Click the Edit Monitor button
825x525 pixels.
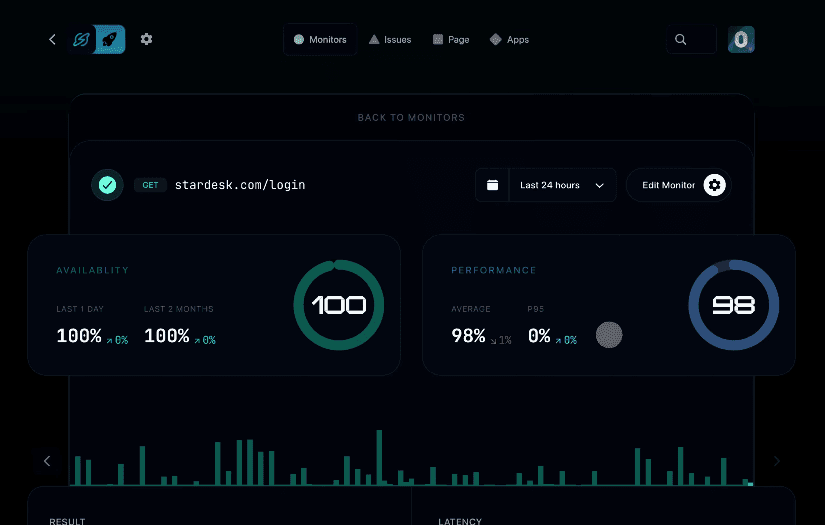[679, 185]
